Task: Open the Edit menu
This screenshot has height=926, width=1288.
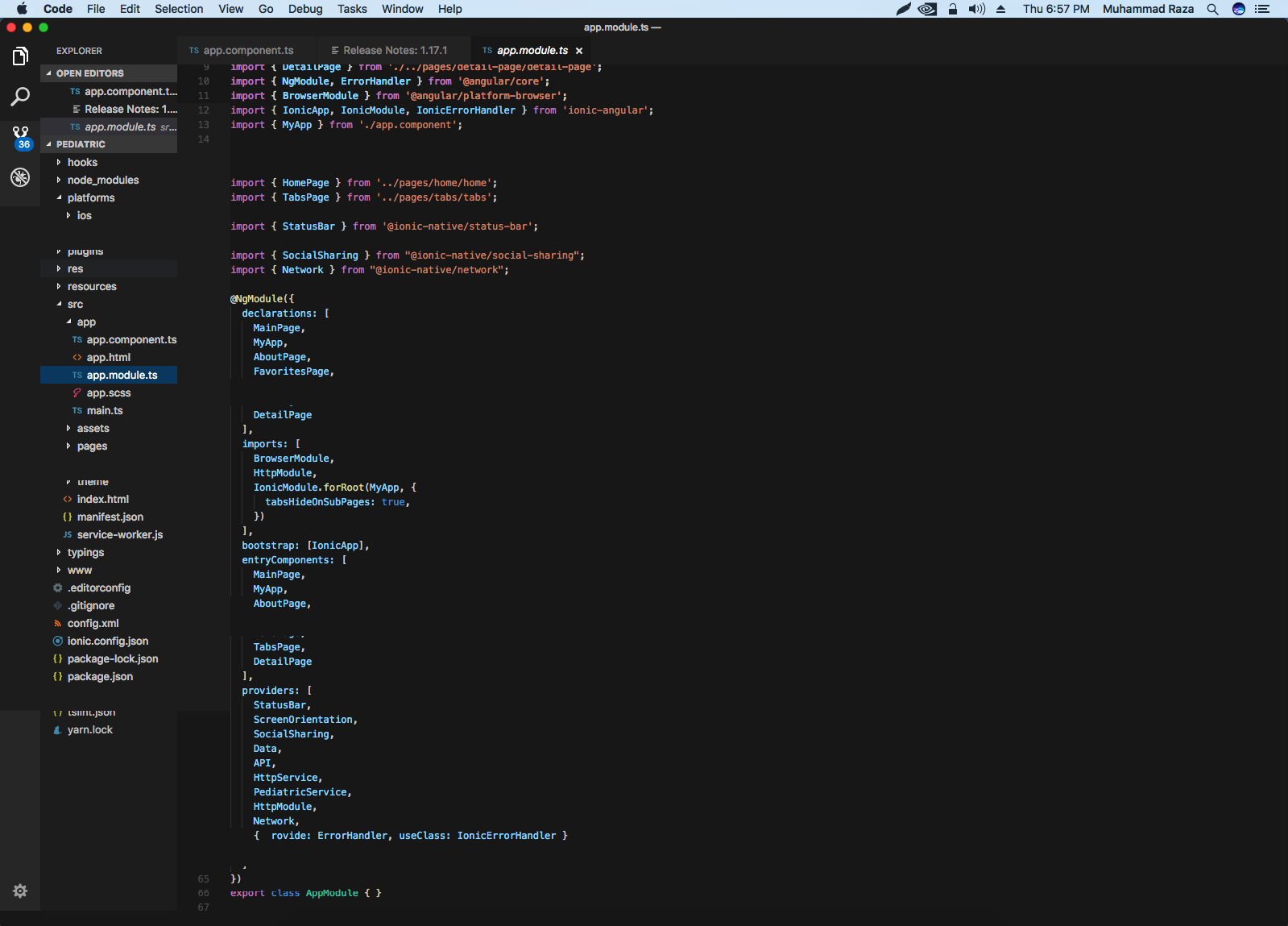Action: pos(130,9)
